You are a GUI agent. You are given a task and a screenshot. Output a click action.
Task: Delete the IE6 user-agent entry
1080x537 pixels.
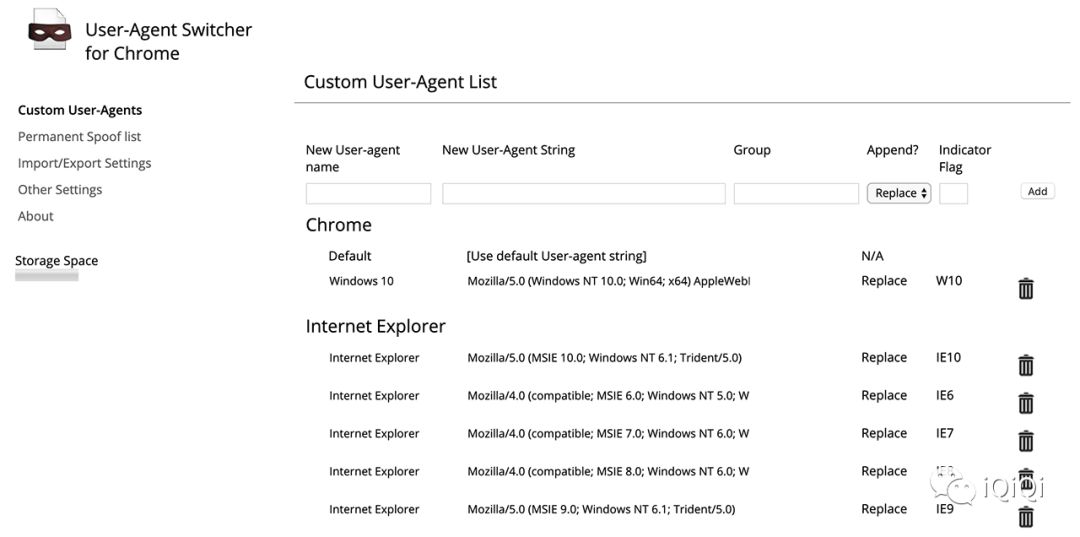1026,403
